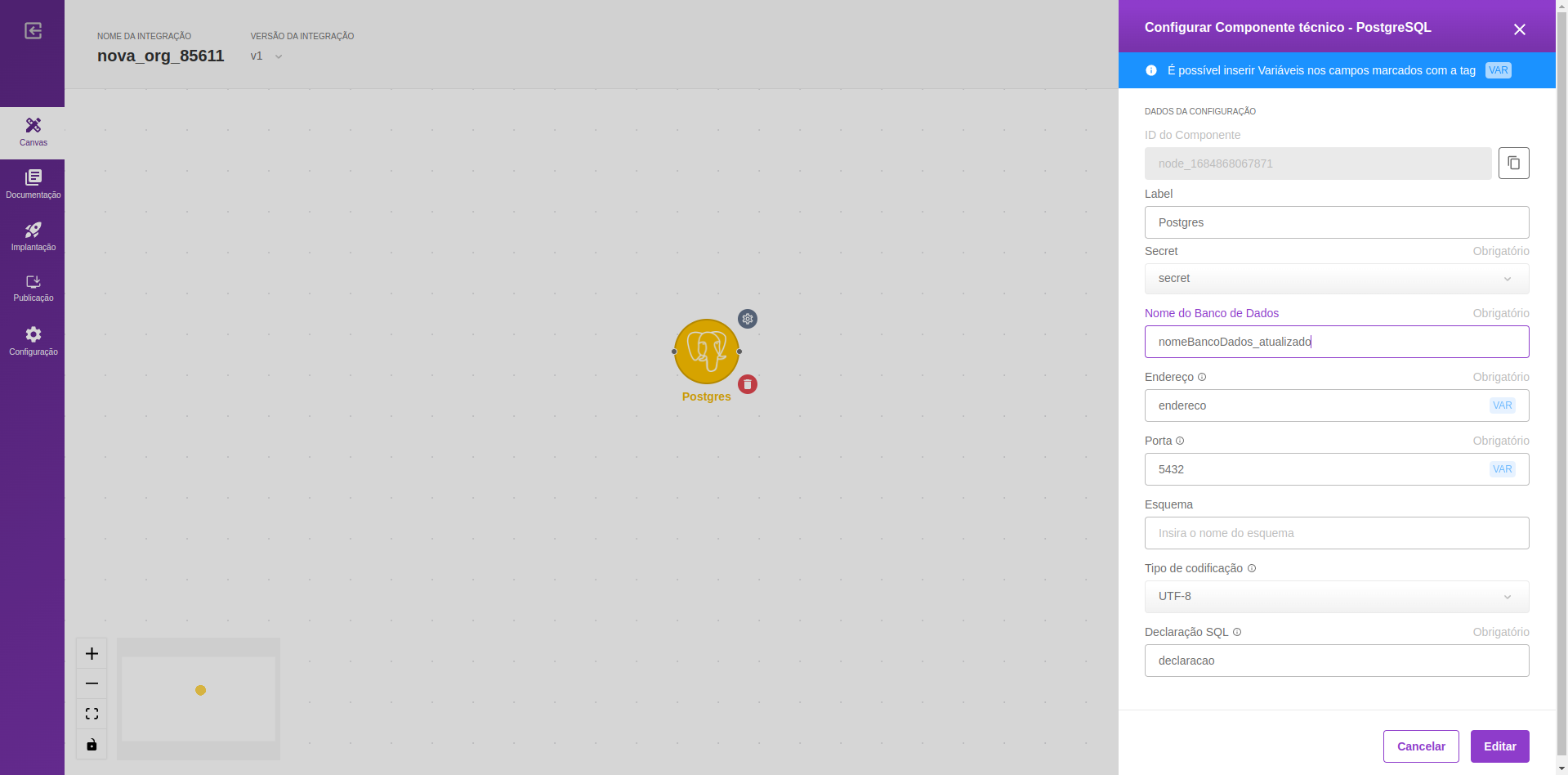Zoom in the canvas with plus button
1568x775 pixels.
click(x=92, y=653)
